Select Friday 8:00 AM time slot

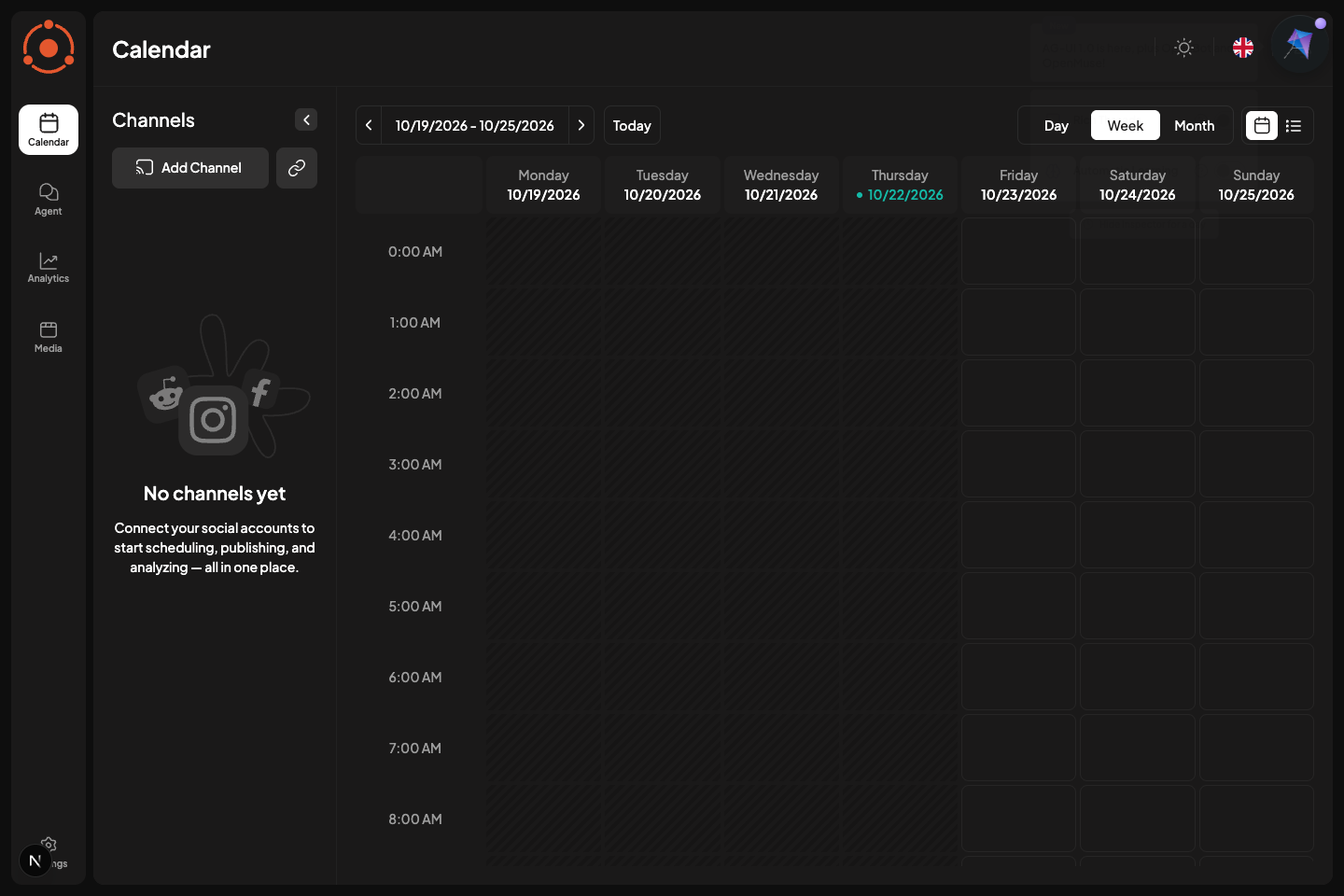[x=1018, y=819]
